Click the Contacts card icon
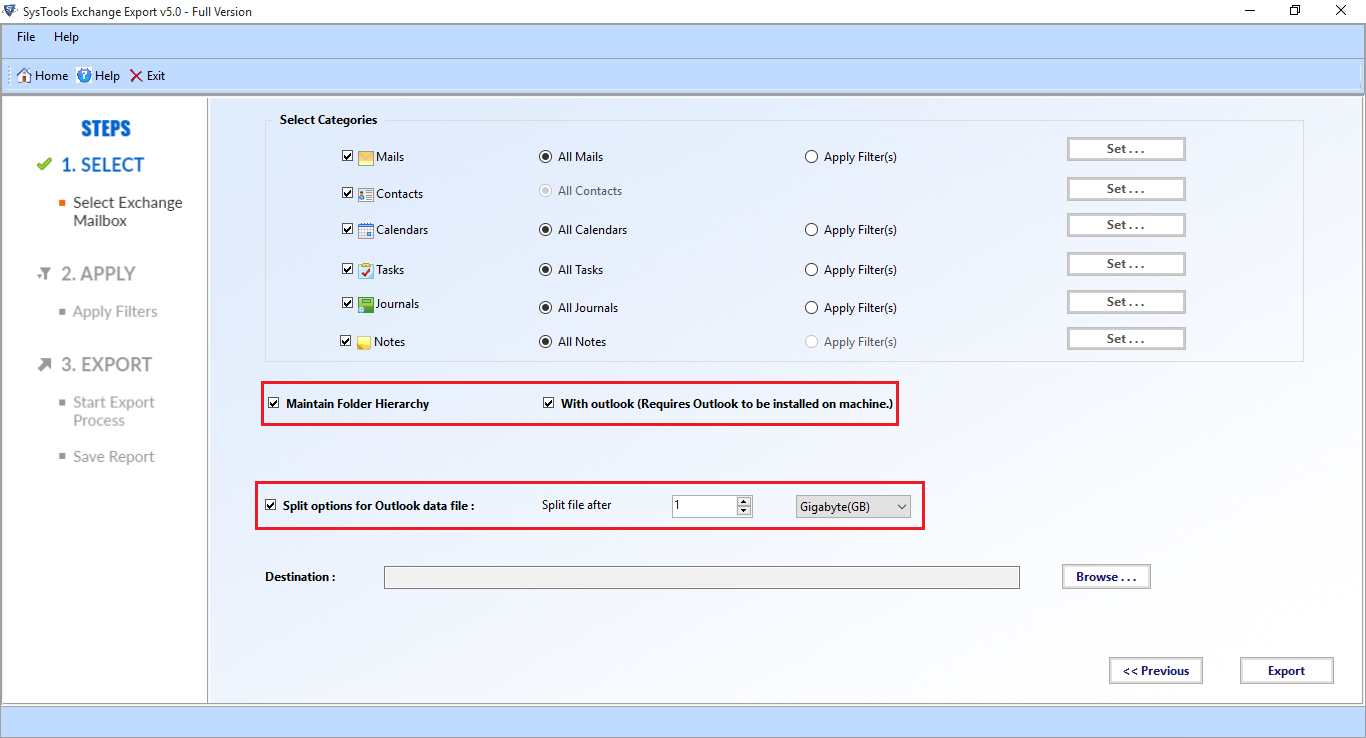 (x=366, y=194)
